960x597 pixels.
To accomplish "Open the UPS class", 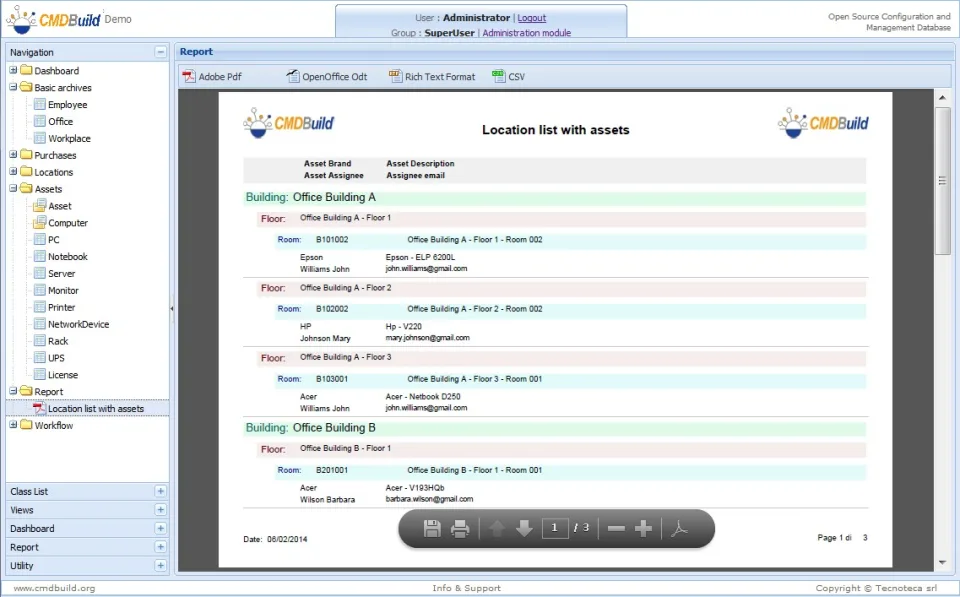I will coord(56,358).
